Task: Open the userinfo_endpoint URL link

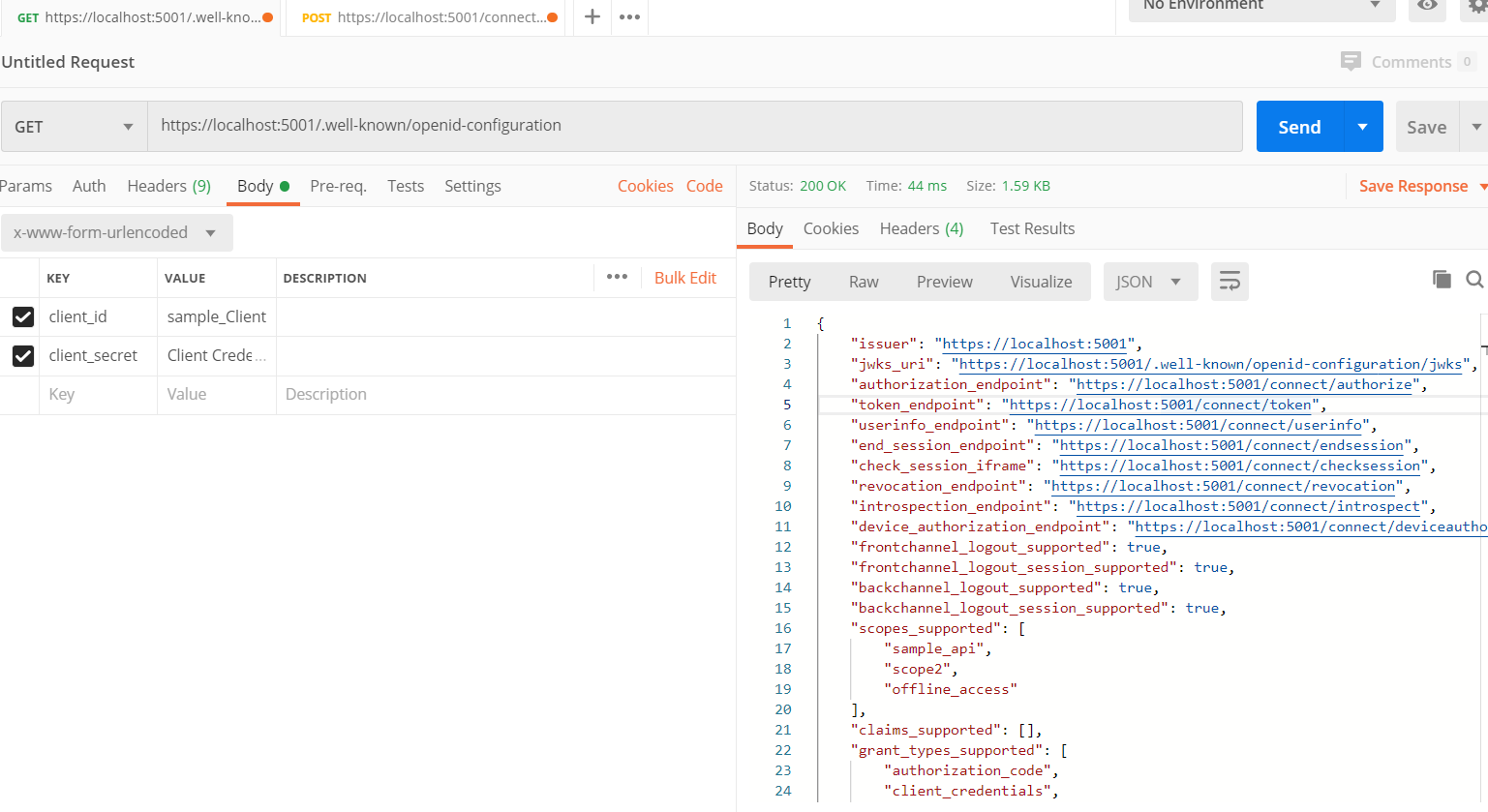Action: [1199, 425]
